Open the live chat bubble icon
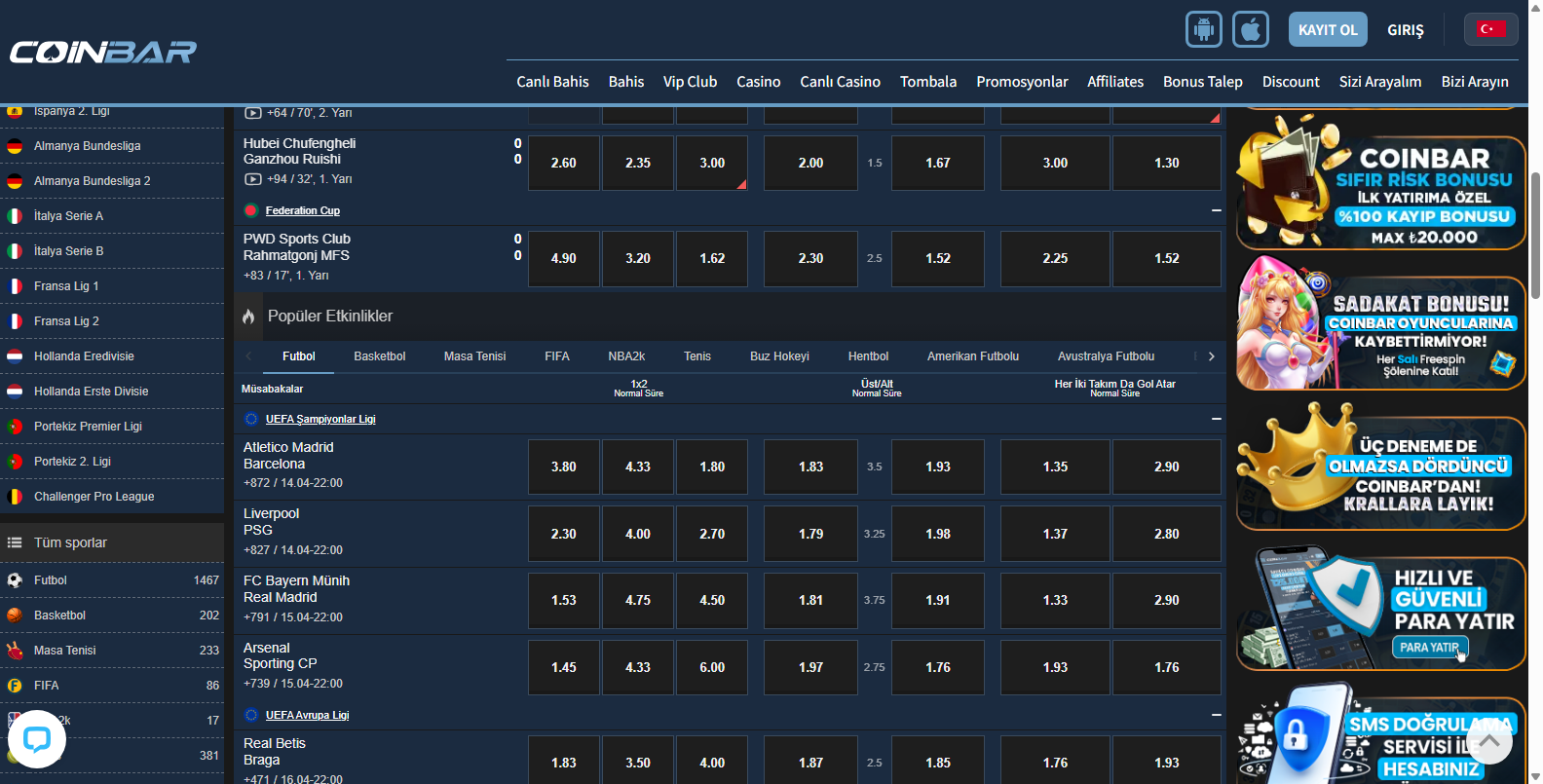The image size is (1543, 784). tap(37, 740)
